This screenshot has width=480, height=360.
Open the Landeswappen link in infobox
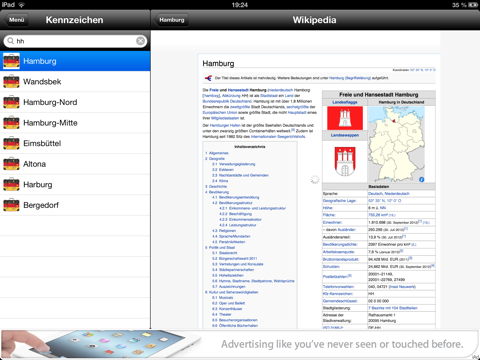coord(345,135)
